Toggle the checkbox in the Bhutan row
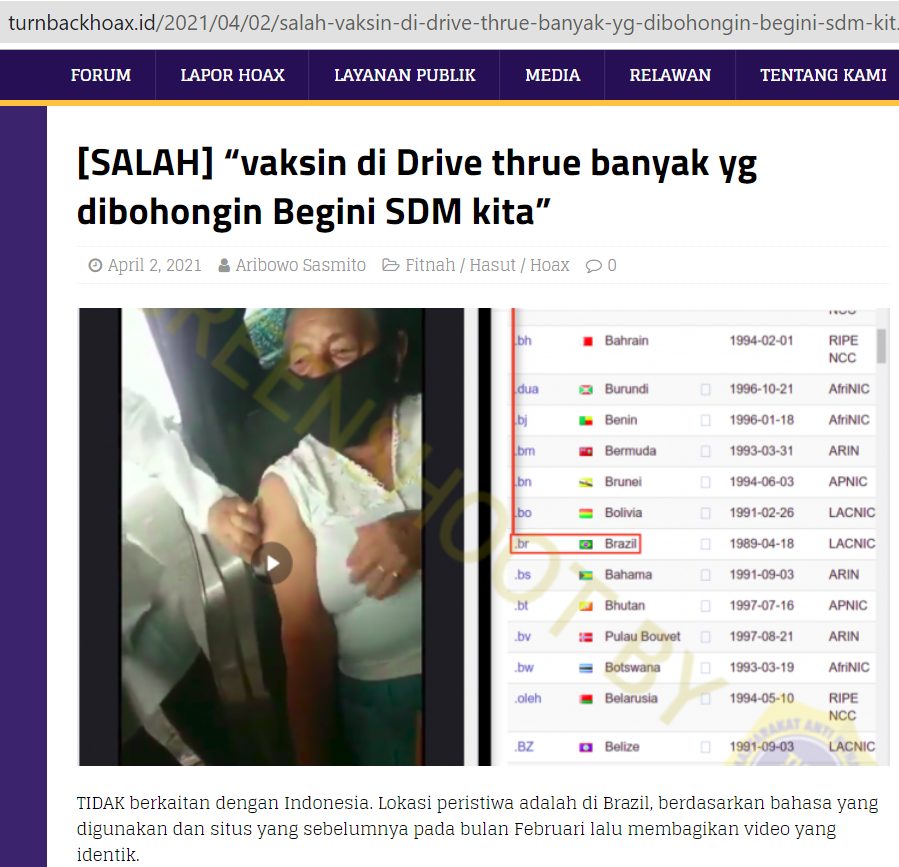This screenshot has width=899, height=867. pos(706,606)
